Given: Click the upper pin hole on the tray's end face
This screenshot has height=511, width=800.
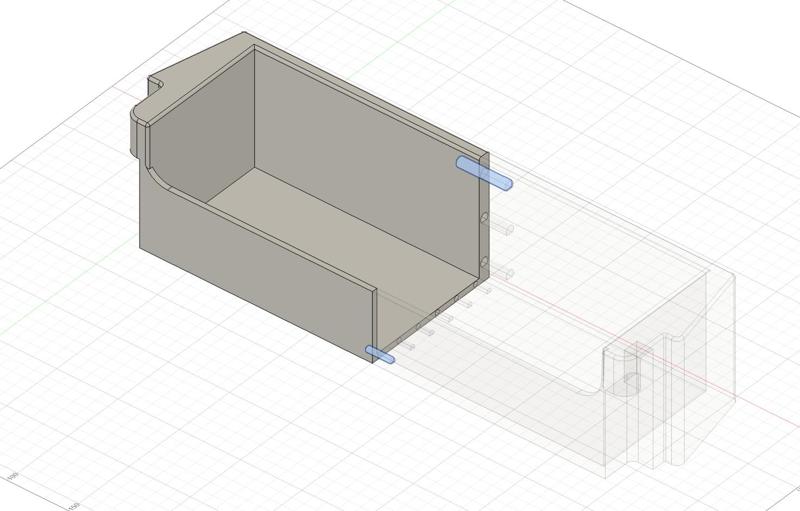Looking at the screenshot, I should (484, 218).
